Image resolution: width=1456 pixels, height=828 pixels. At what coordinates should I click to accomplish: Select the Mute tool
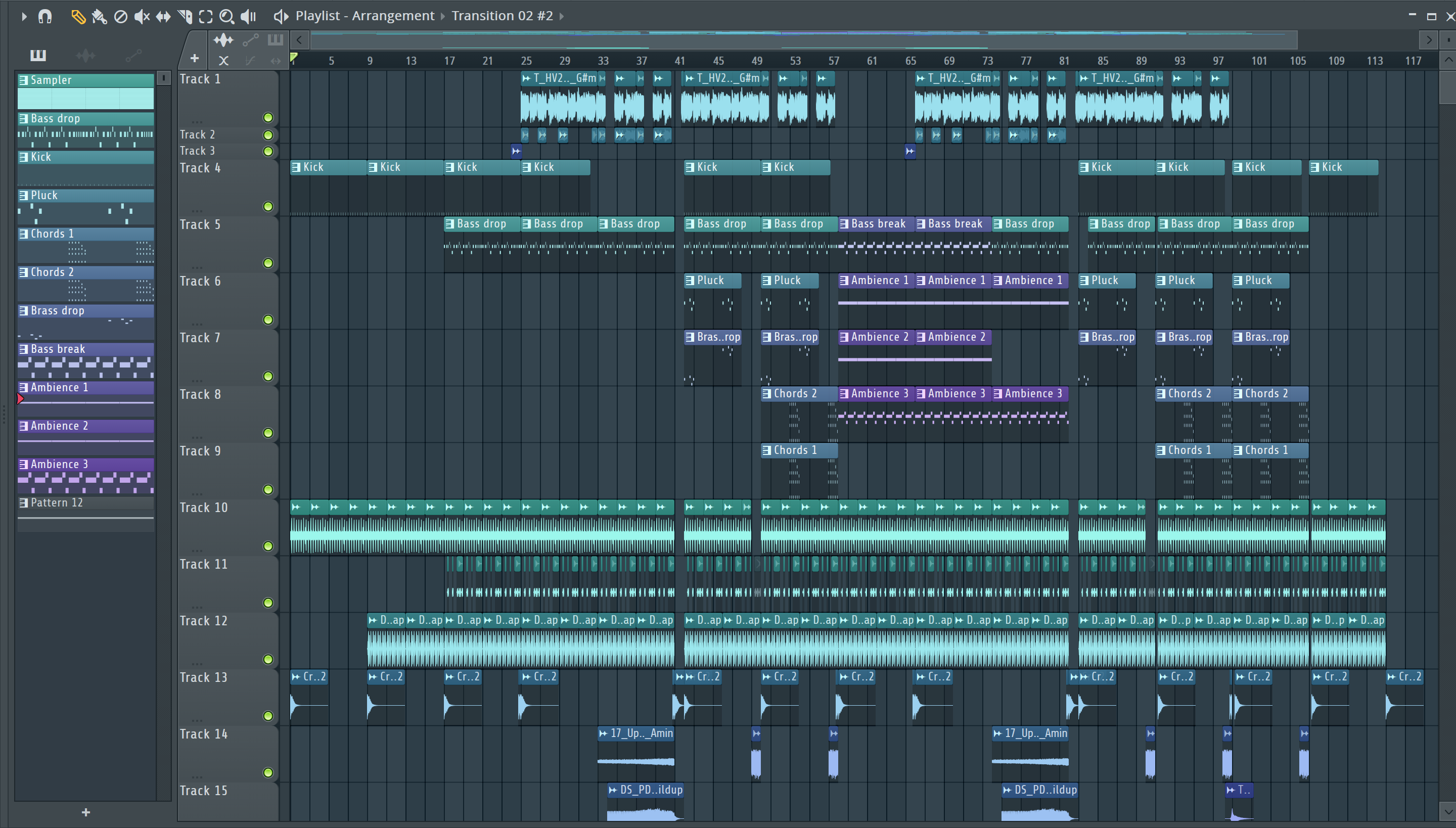(x=142, y=17)
